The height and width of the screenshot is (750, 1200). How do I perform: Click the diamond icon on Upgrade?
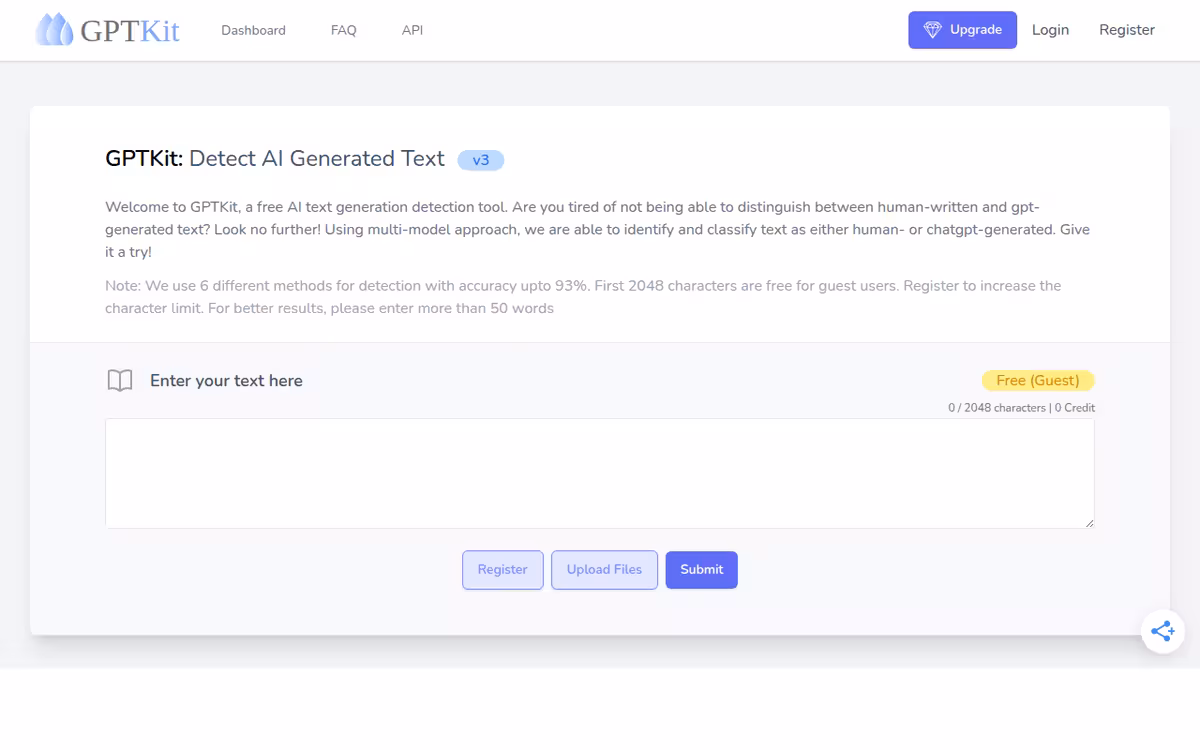(932, 30)
